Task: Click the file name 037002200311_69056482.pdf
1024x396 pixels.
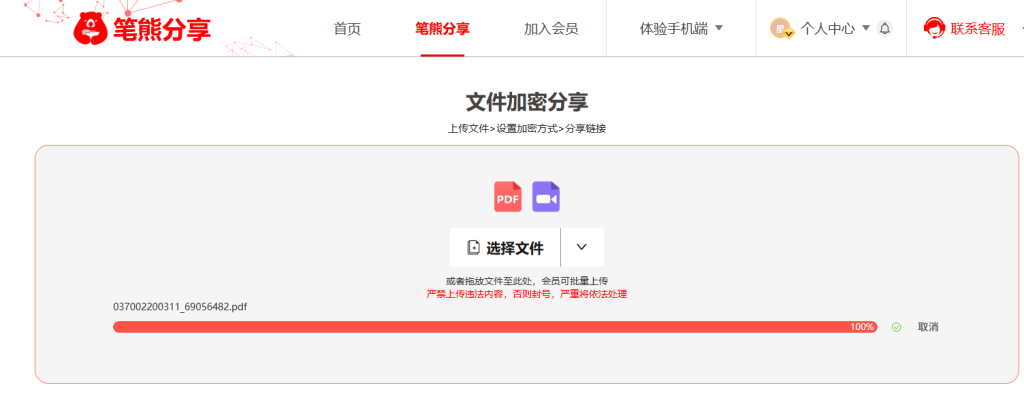Action: pyautogui.click(x=180, y=306)
